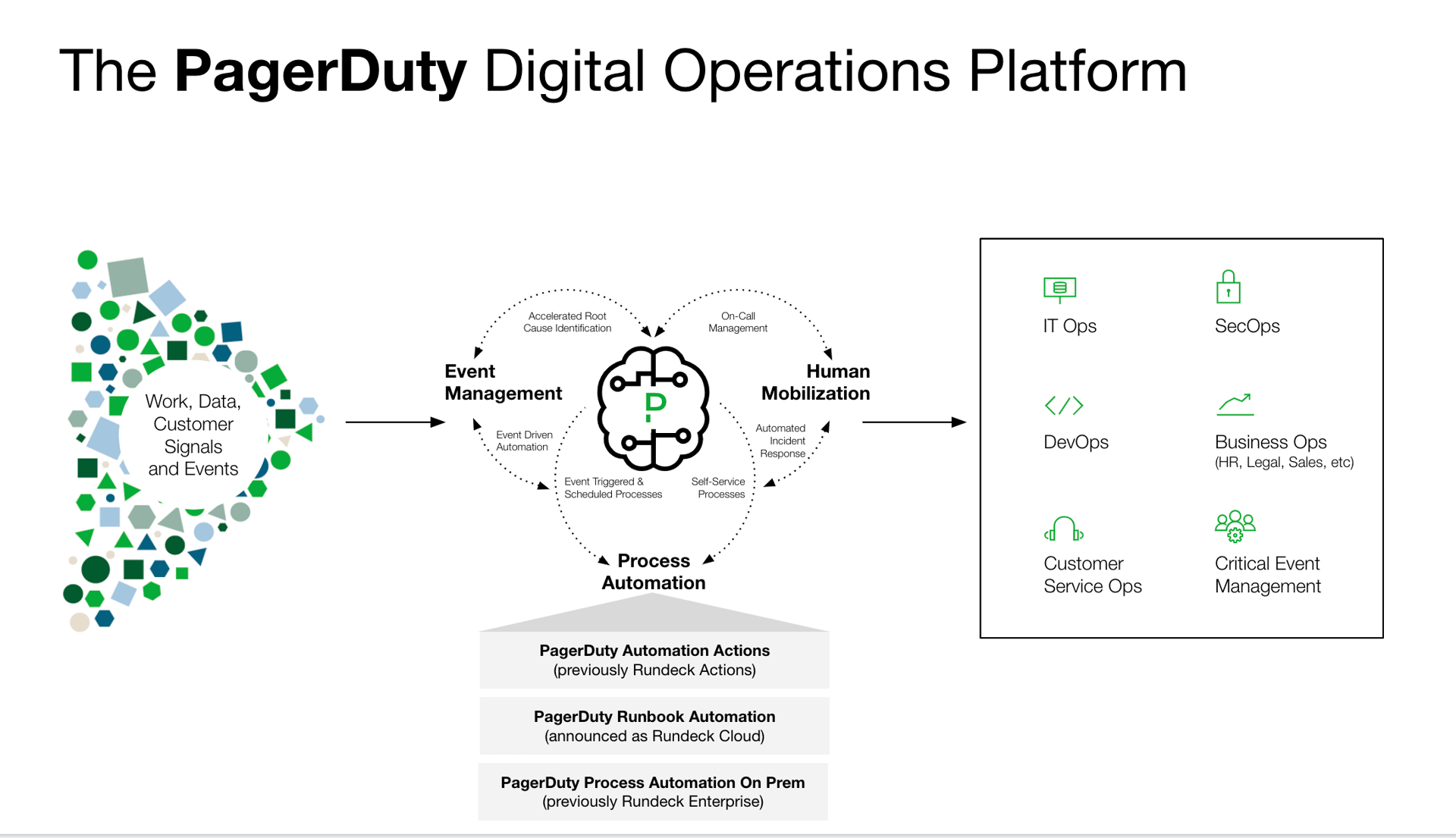
Task: Click the Human Mobilization heading
Action: [x=816, y=382]
